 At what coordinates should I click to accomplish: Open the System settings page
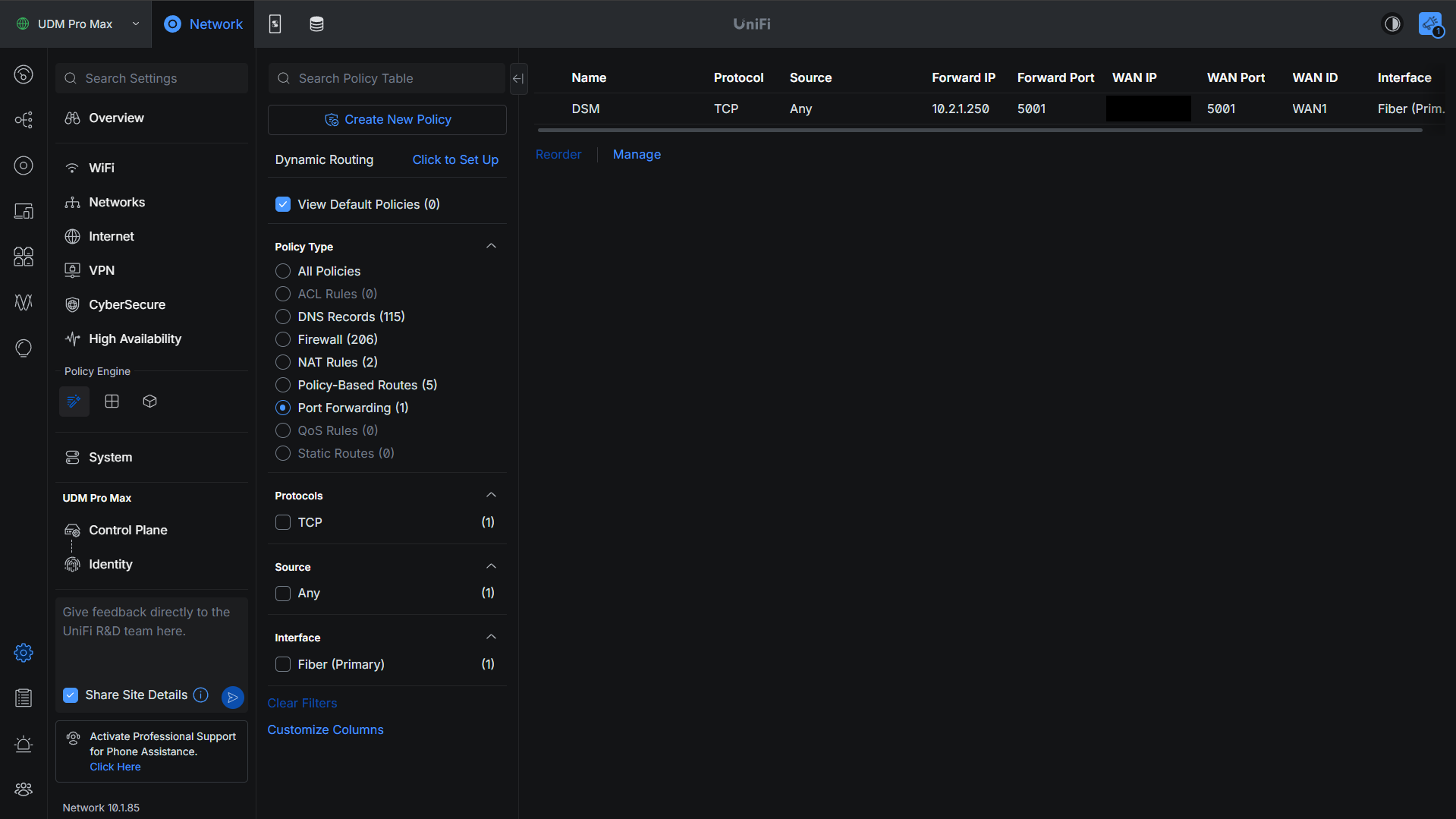pyautogui.click(x=152, y=457)
